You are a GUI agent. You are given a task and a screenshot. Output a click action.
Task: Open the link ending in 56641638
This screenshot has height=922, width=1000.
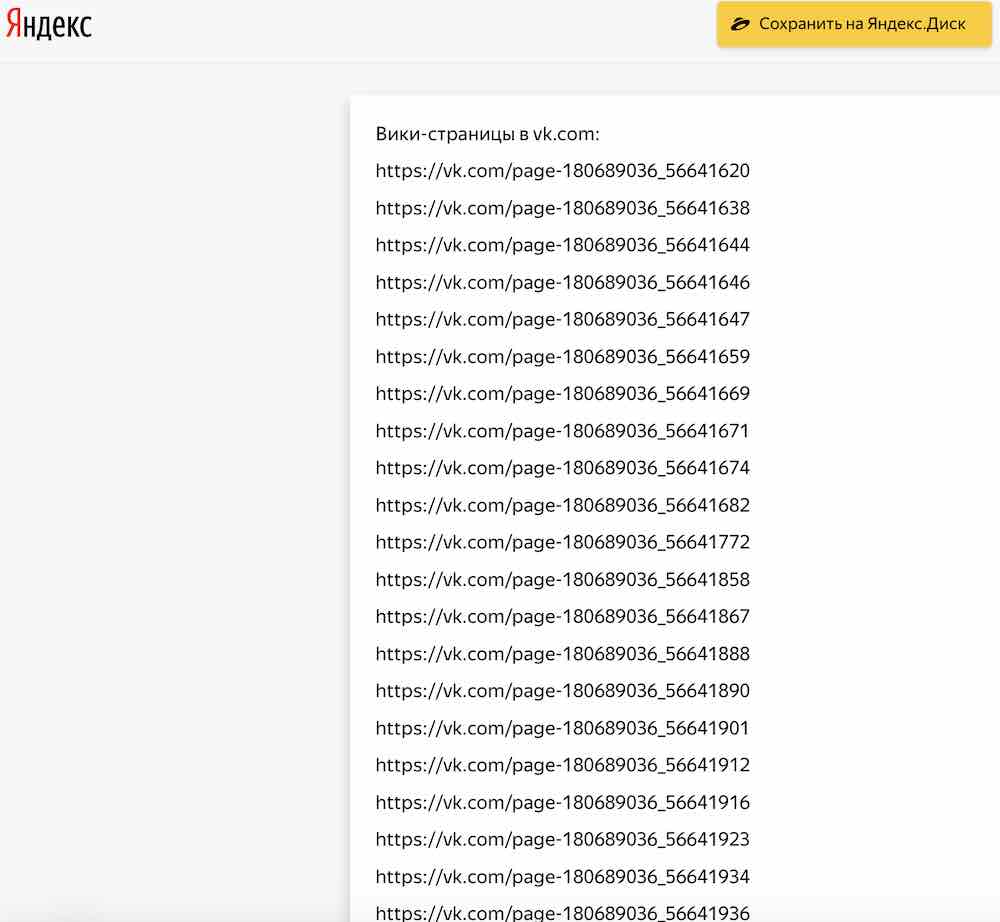(x=562, y=208)
